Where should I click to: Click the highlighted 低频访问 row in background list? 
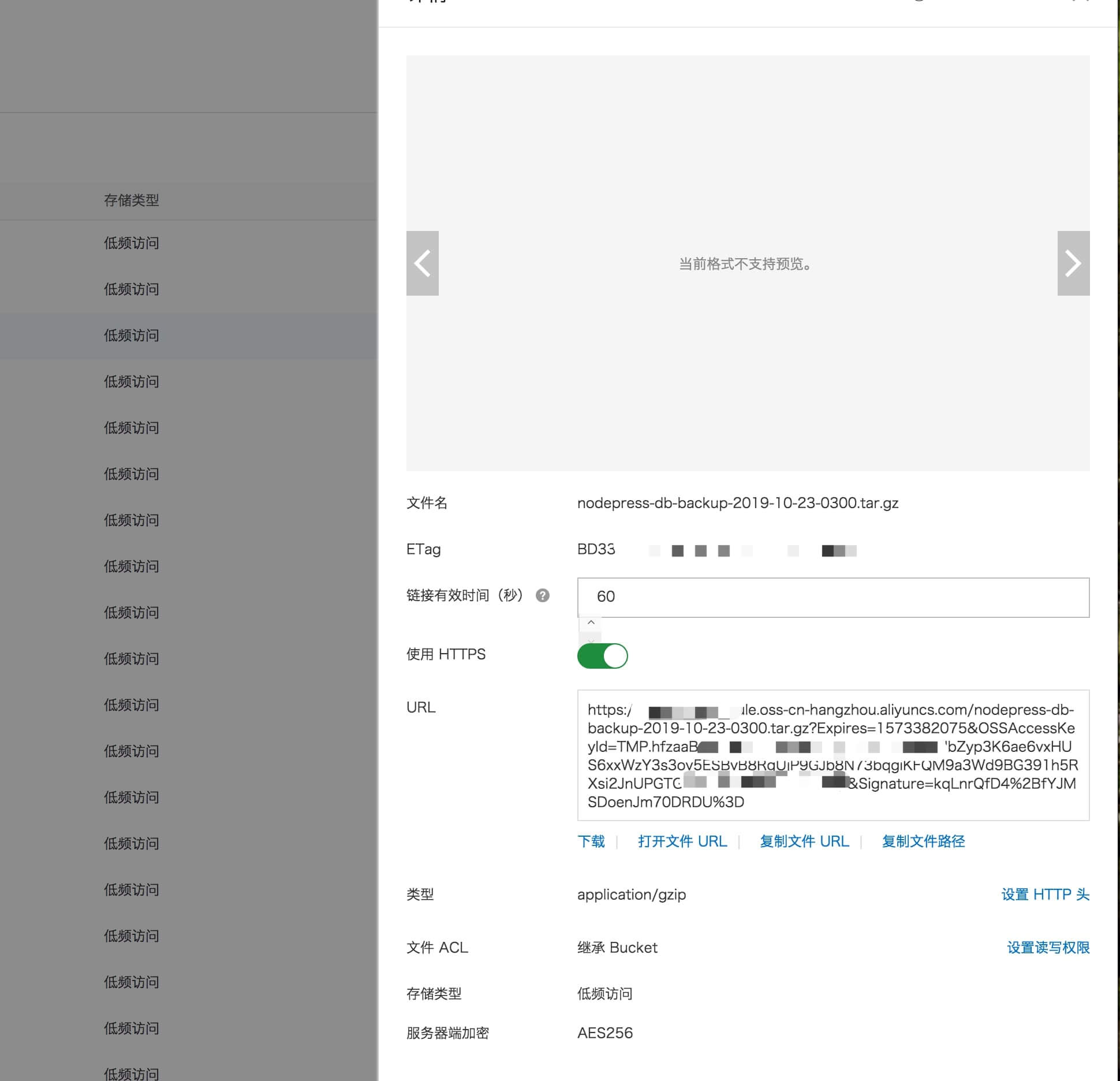pyautogui.click(x=132, y=336)
